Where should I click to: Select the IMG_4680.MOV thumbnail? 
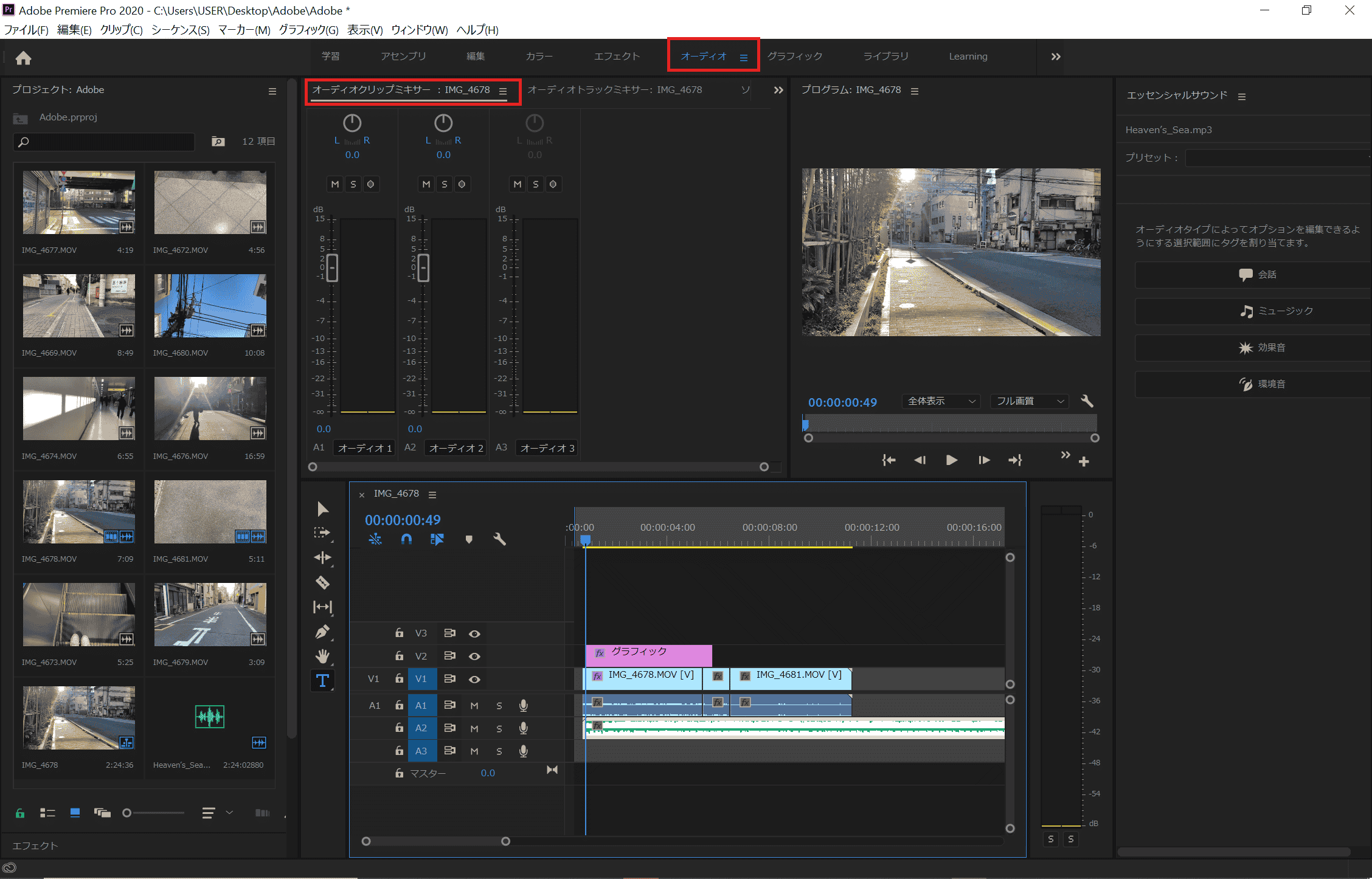[210, 306]
